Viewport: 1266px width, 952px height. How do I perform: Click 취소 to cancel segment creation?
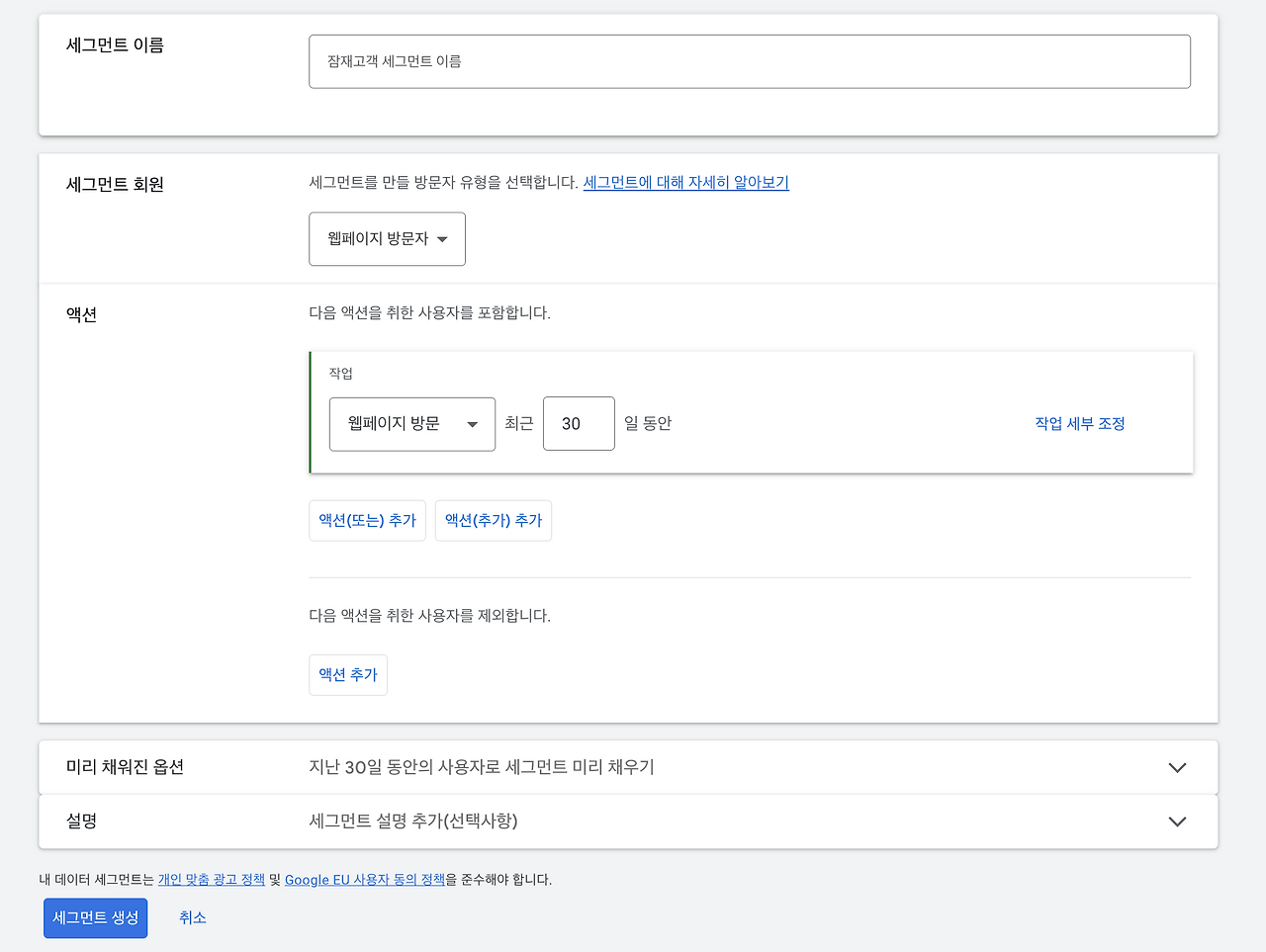pyautogui.click(x=192, y=917)
